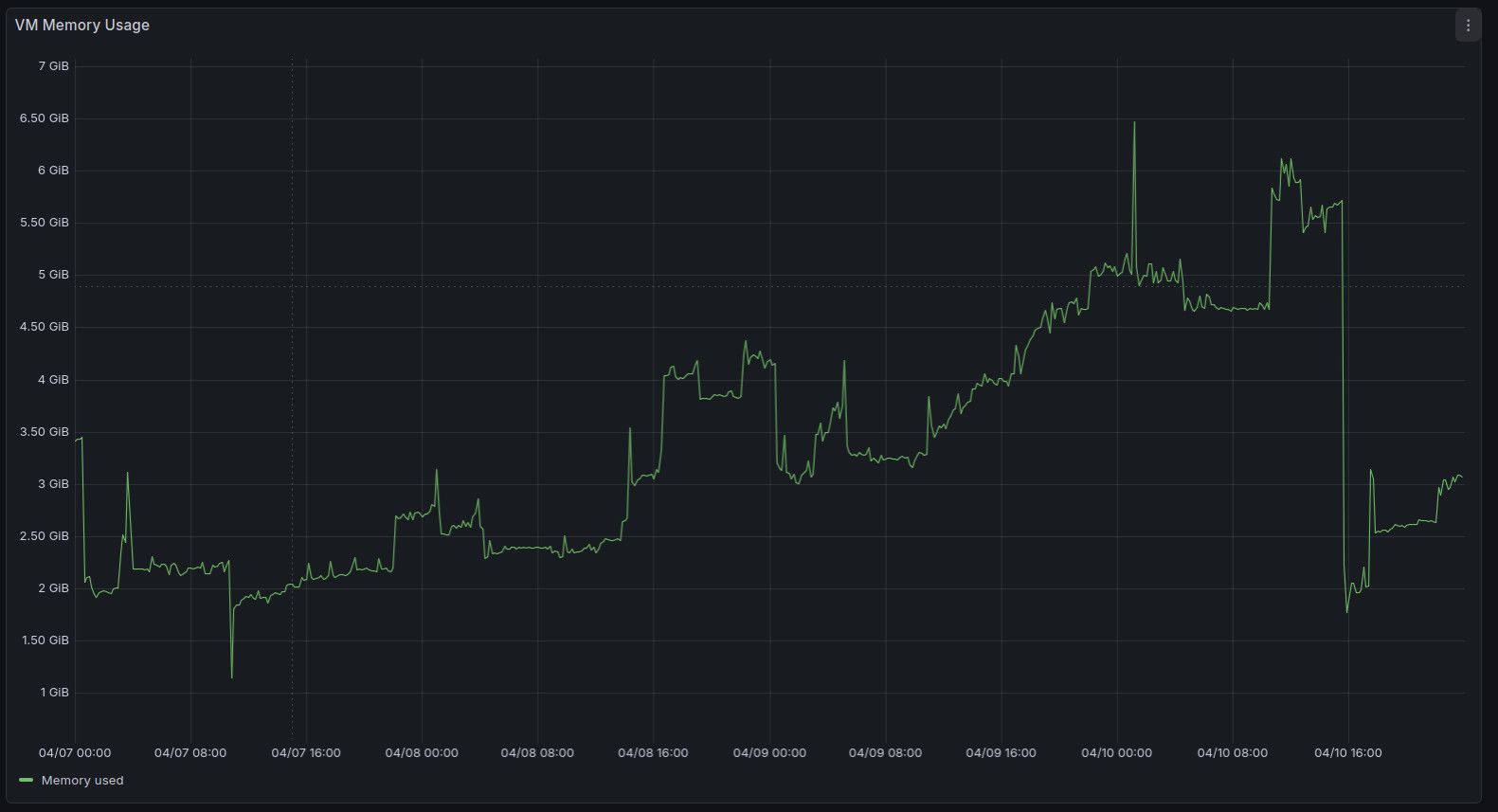The width and height of the screenshot is (1498, 812).
Task: Click the 04/08 16:00 time axis label
Action: [653, 753]
